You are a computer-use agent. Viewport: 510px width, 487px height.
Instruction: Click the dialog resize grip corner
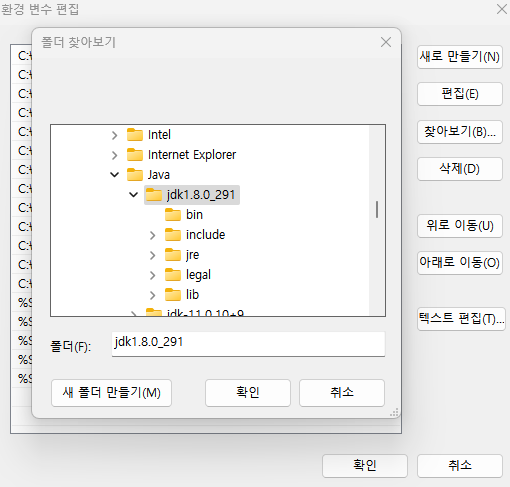tap(394, 412)
